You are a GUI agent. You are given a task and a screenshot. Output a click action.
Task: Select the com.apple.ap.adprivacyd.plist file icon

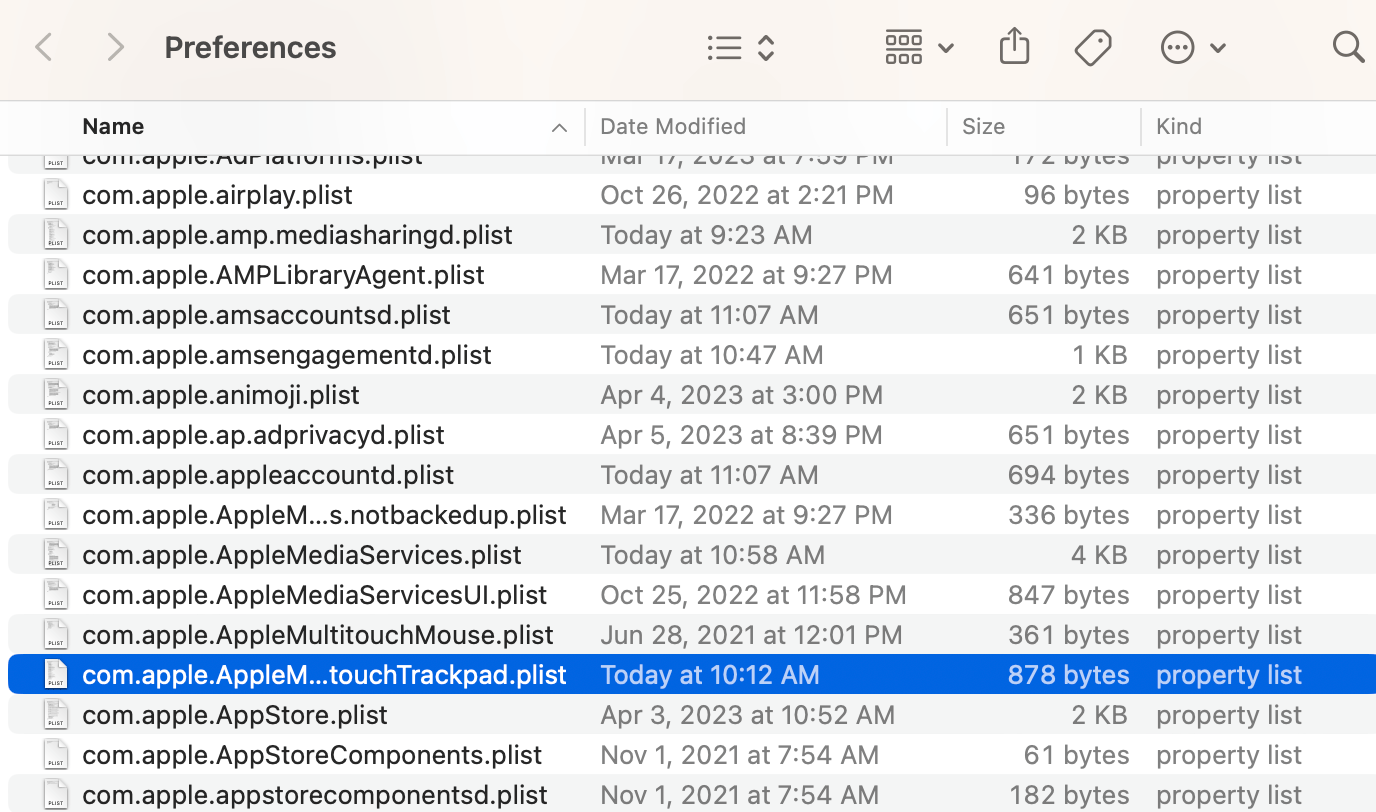click(56, 435)
